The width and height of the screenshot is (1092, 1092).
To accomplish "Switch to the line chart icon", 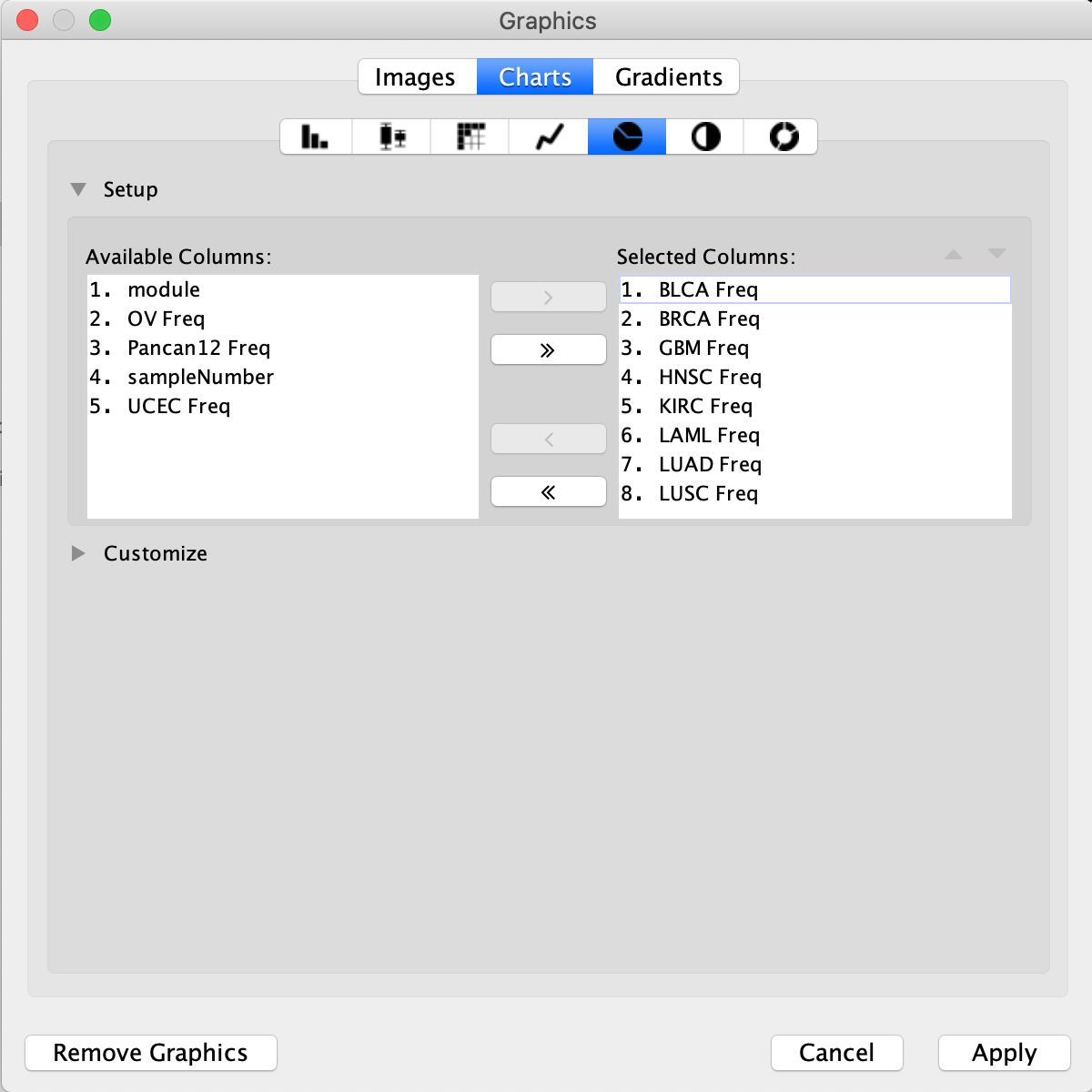I will pos(549,136).
